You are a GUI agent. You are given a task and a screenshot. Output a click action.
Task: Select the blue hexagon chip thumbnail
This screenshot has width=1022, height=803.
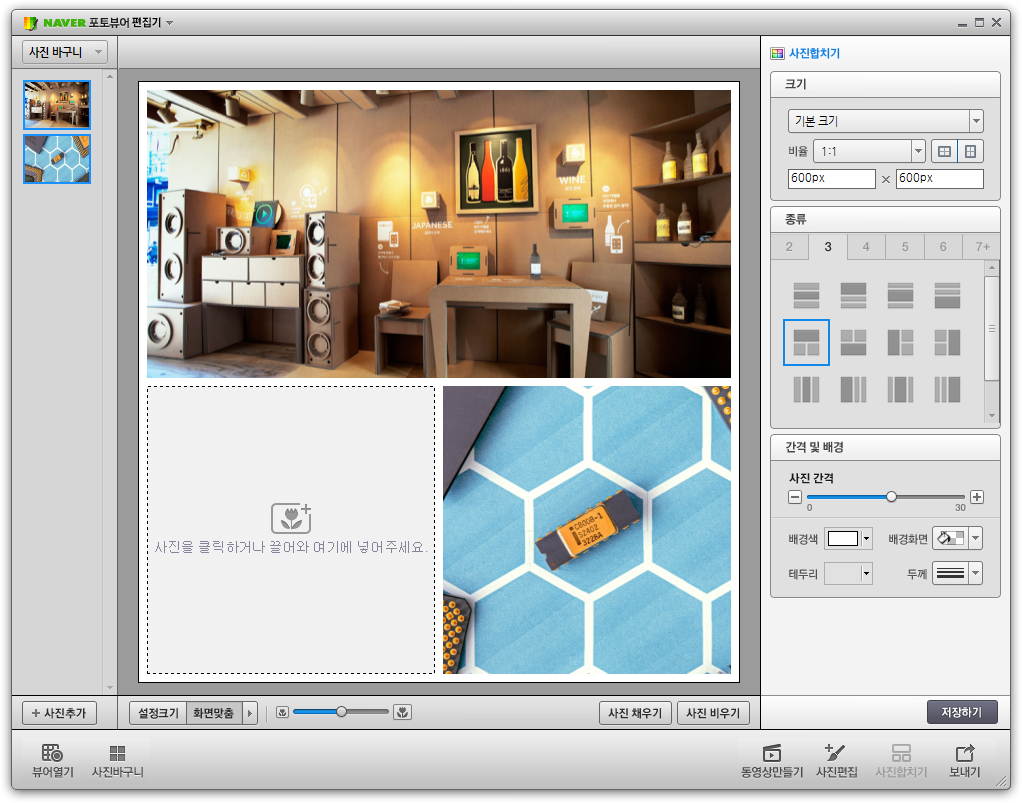tap(57, 159)
